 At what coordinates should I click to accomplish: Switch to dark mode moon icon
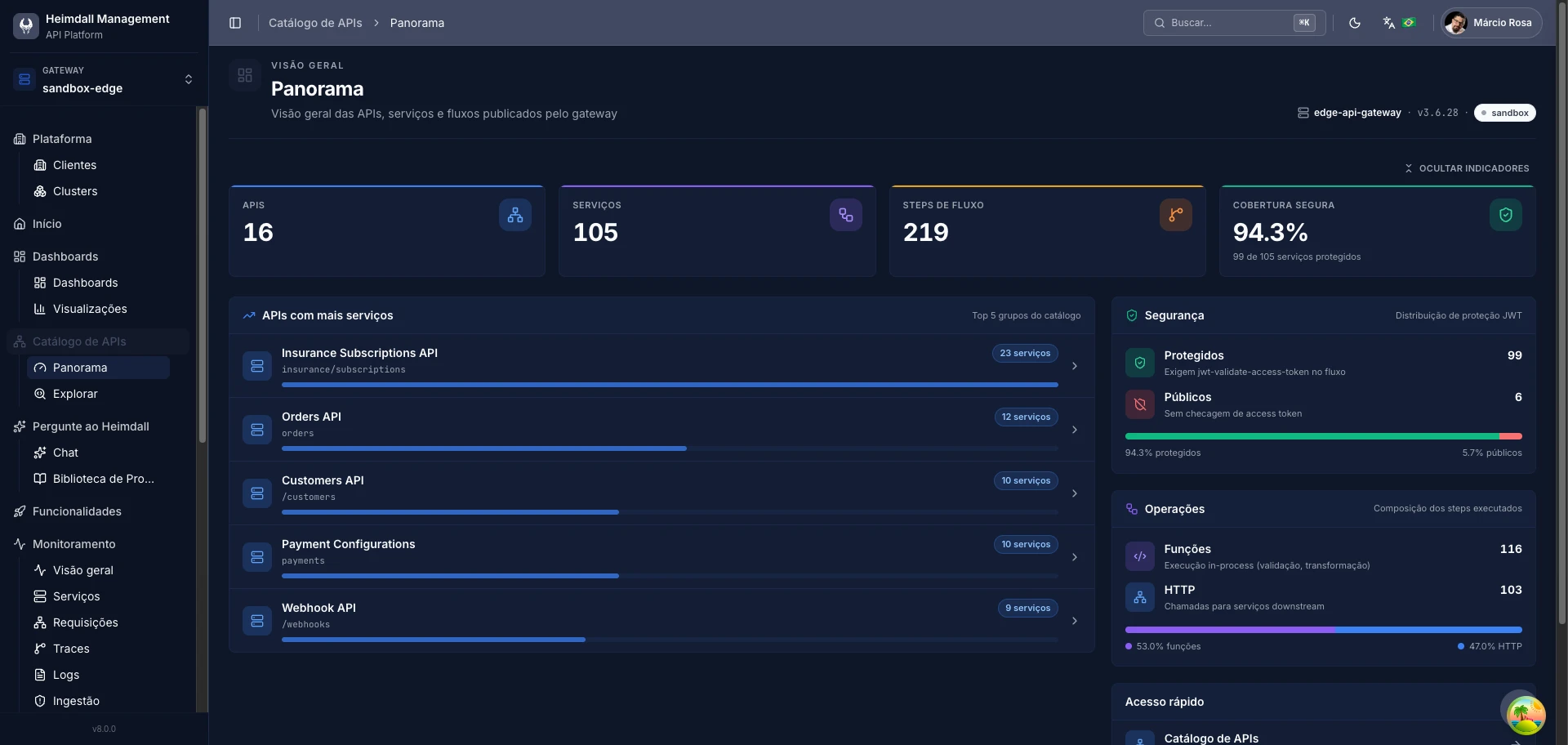(1355, 23)
